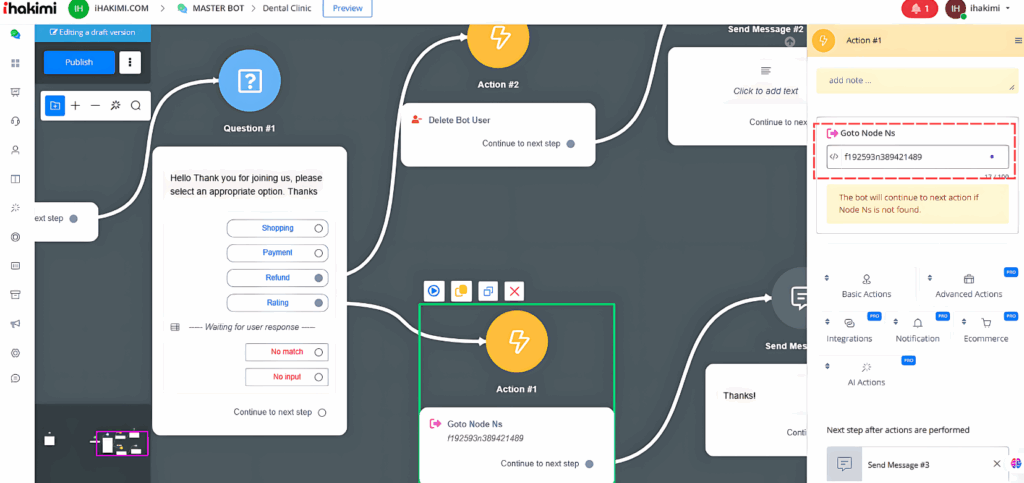Image resolution: width=1024 pixels, height=483 pixels.
Task: Click the zoom out minus icon
Action: coord(95,105)
